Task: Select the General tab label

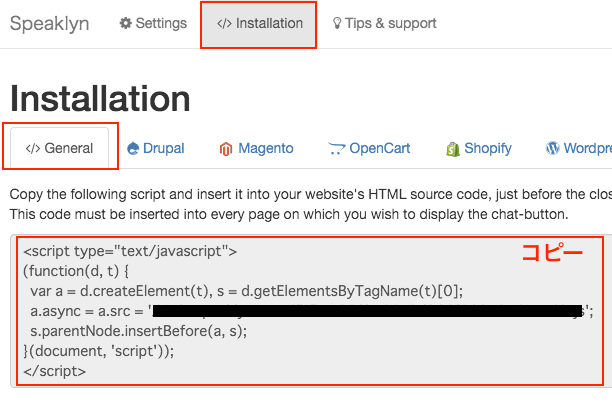Action: tap(69, 148)
